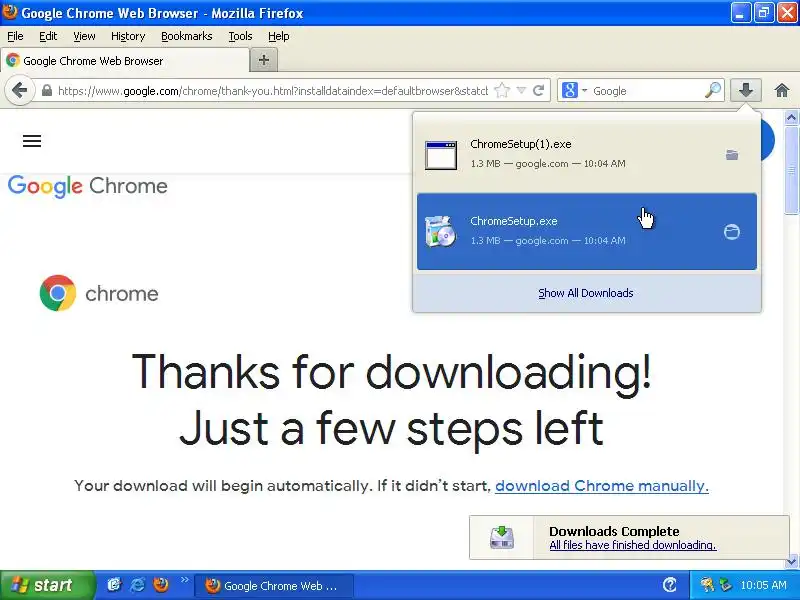
Task: Open a new tab with the plus button
Action: 264,60
